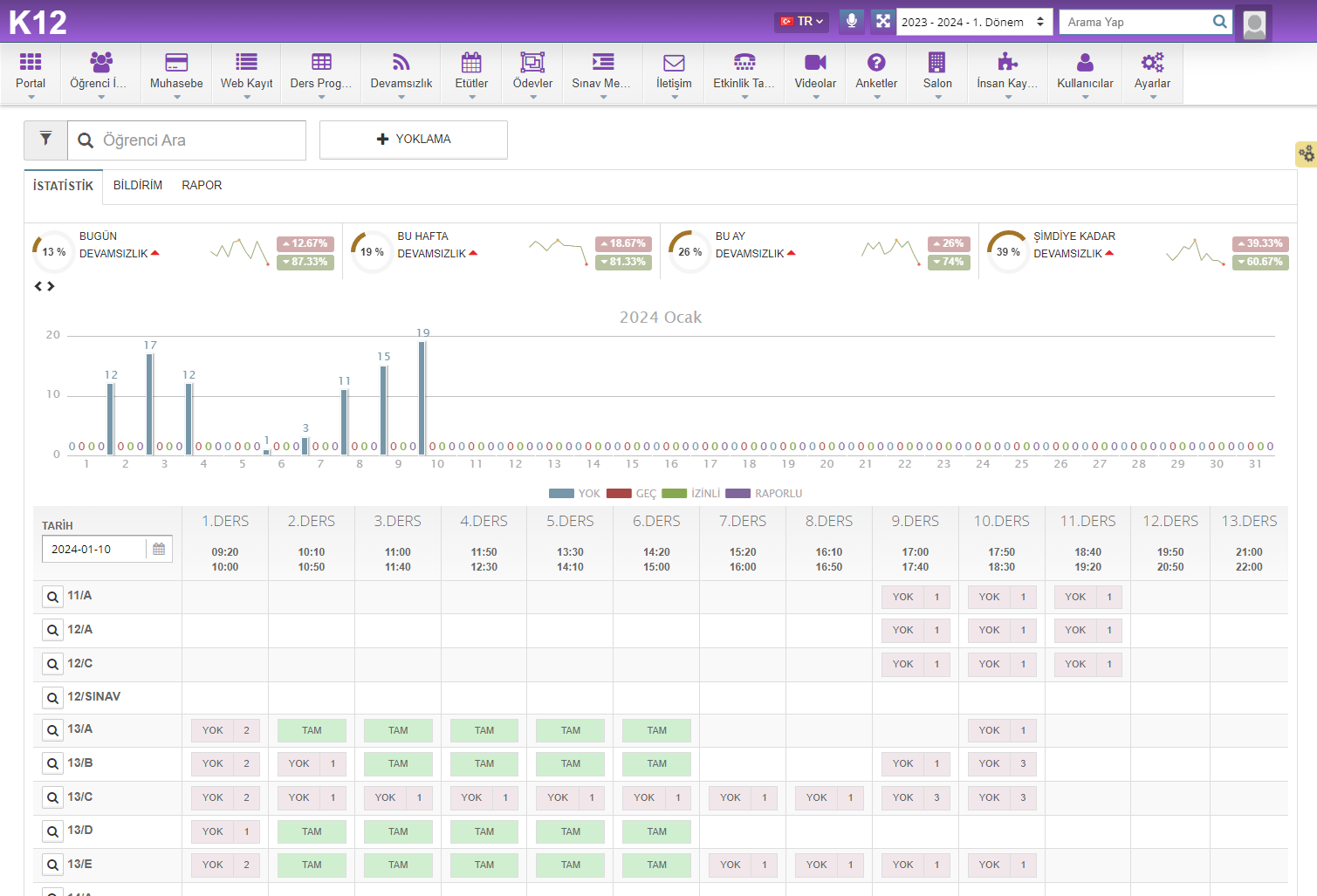Click magnifier icon for class 11/A
Image resolution: width=1317 pixels, height=896 pixels.
pos(52,598)
